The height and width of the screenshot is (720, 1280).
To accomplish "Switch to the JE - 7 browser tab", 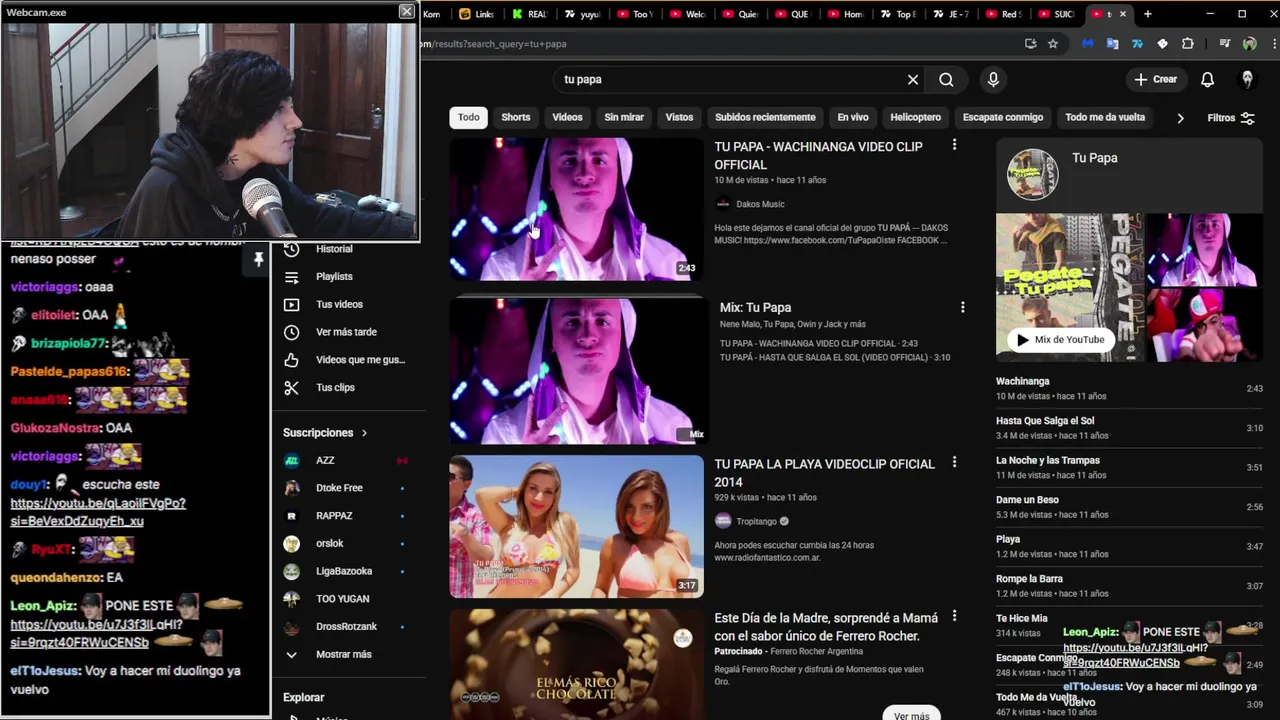I will [x=951, y=14].
